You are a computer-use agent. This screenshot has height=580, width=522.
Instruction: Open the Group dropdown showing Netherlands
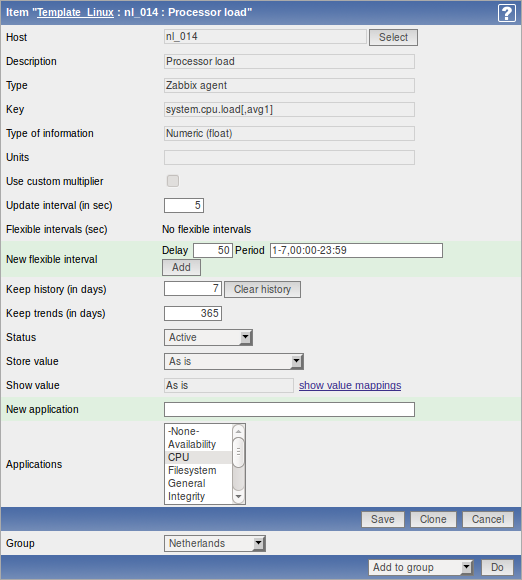pyautogui.click(x=215, y=543)
